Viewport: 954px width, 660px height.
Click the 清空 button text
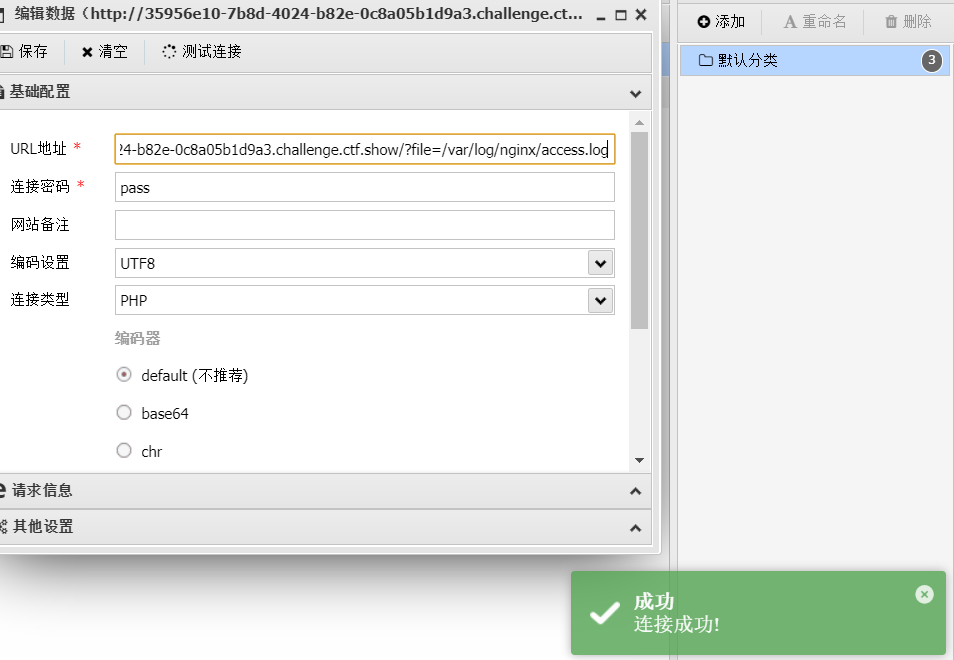click(113, 52)
